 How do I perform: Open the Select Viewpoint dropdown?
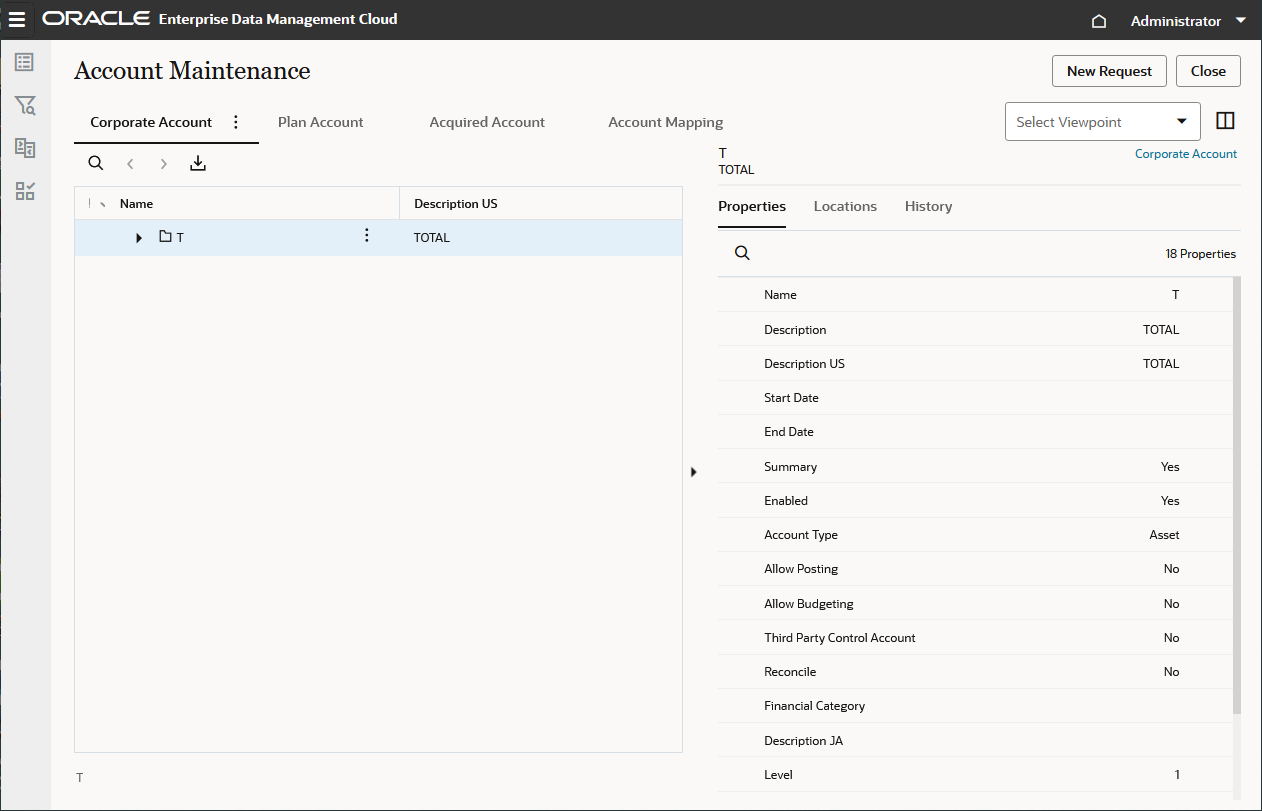1102,122
